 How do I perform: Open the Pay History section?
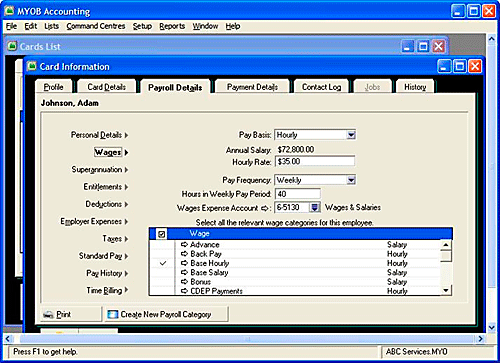pos(107,274)
